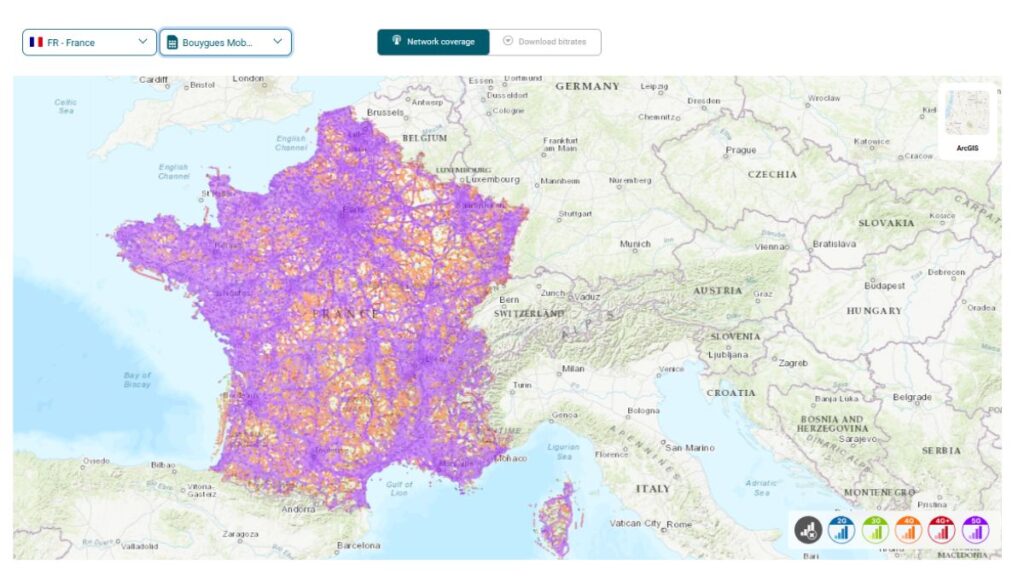Toggle the green 3G coverage layer icon

pyautogui.click(x=875, y=530)
